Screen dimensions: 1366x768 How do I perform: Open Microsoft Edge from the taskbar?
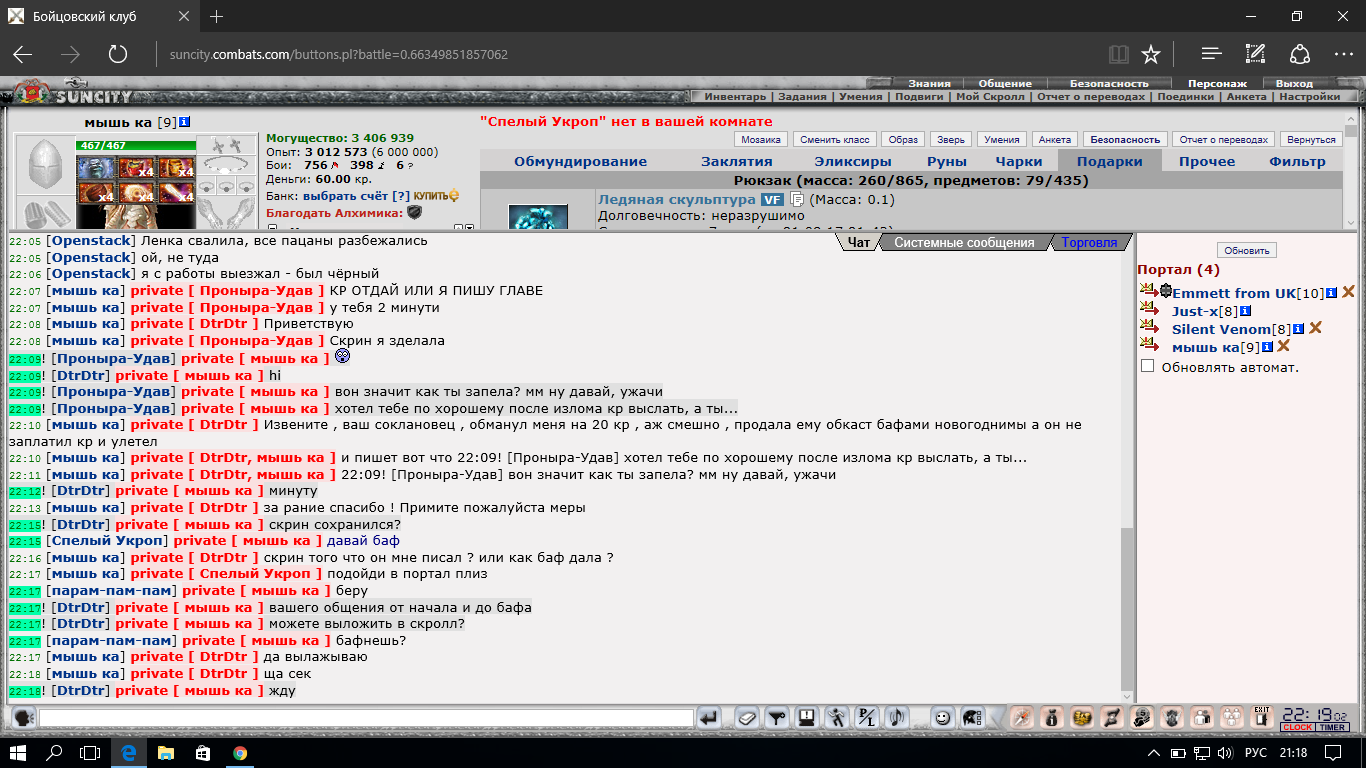(x=128, y=753)
